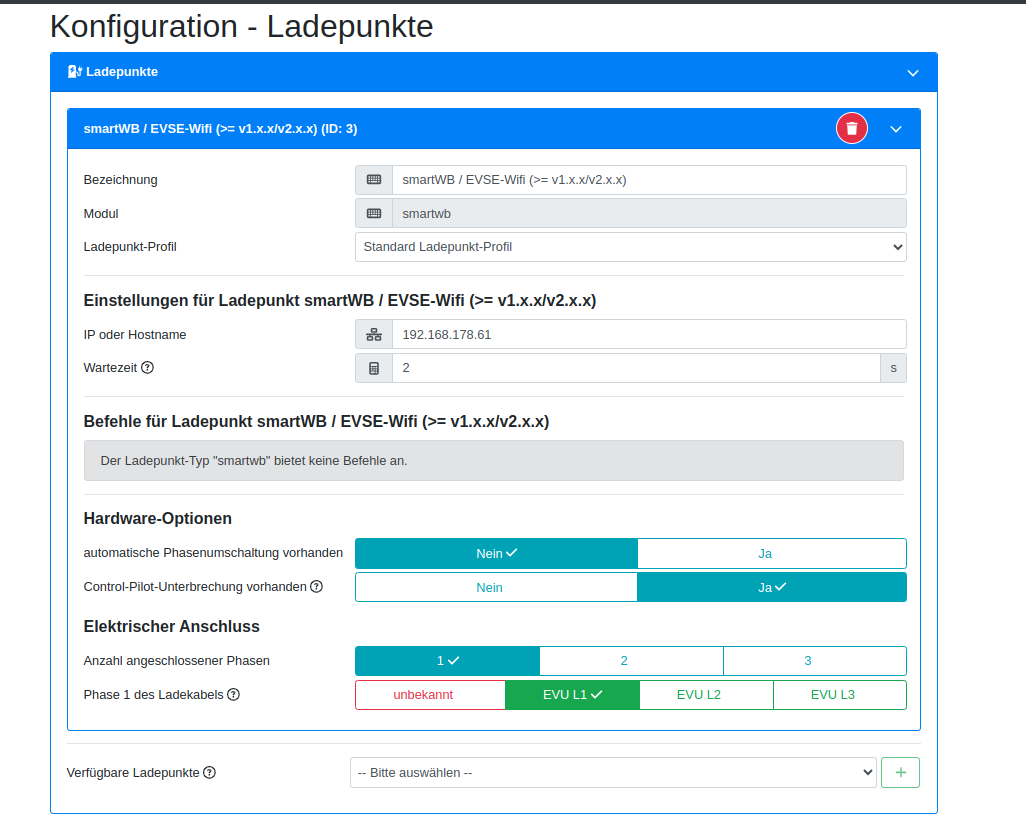
Task: Click the 'Anzahl angeschlossener Phasen' label
Action: (x=177, y=661)
